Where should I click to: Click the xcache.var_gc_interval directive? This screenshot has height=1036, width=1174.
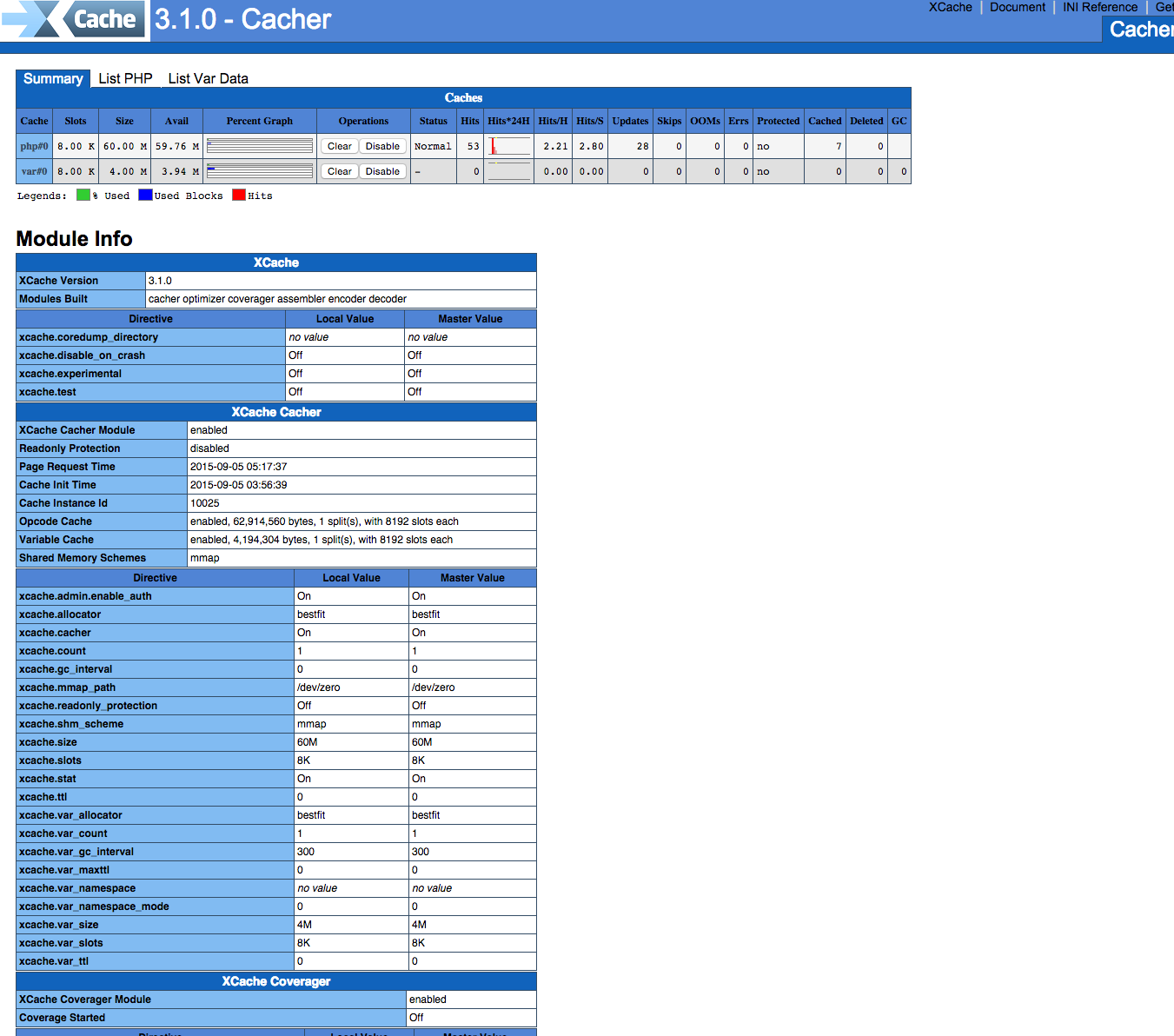click(x=76, y=852)
